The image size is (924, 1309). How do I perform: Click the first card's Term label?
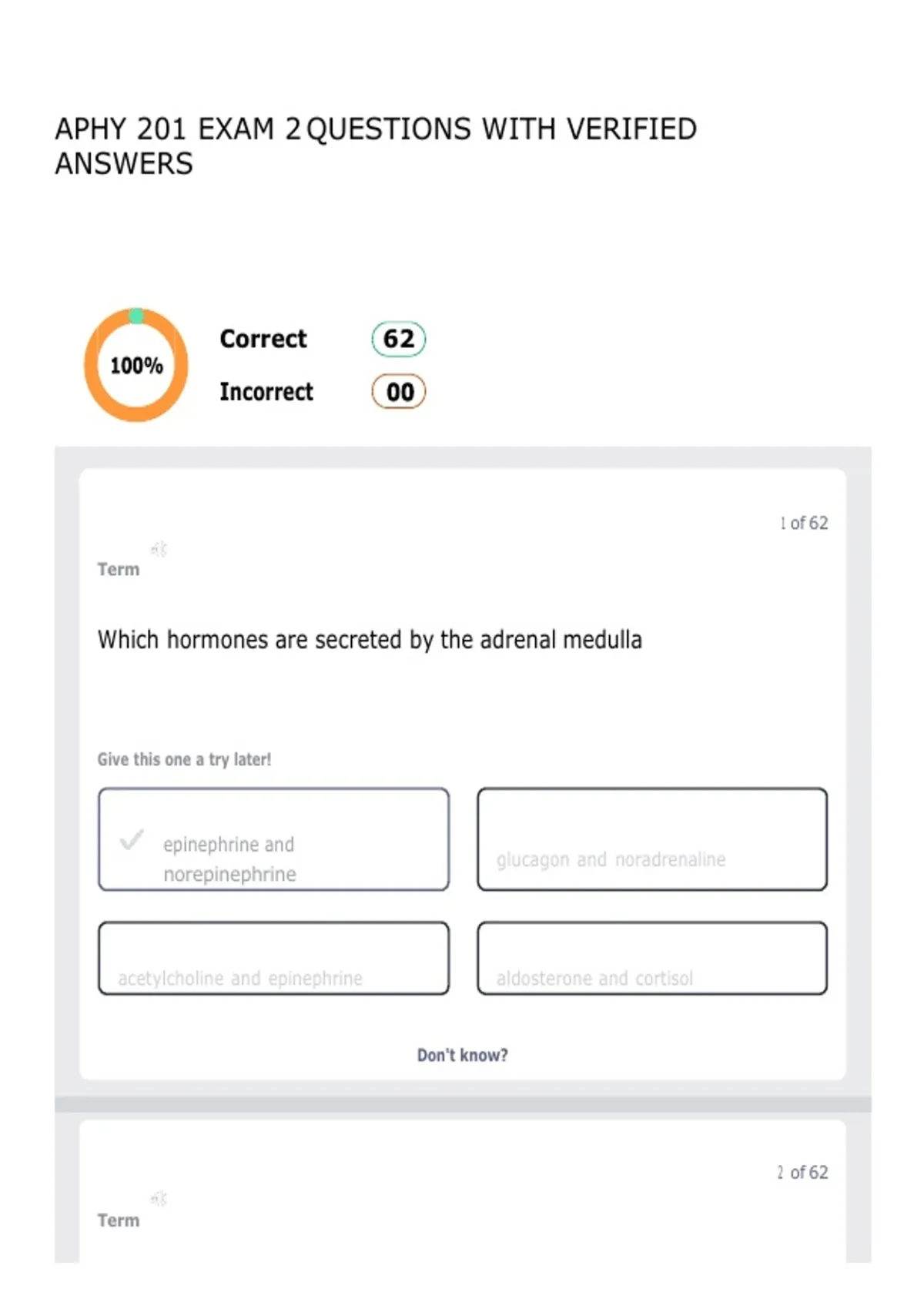point(119,570)
